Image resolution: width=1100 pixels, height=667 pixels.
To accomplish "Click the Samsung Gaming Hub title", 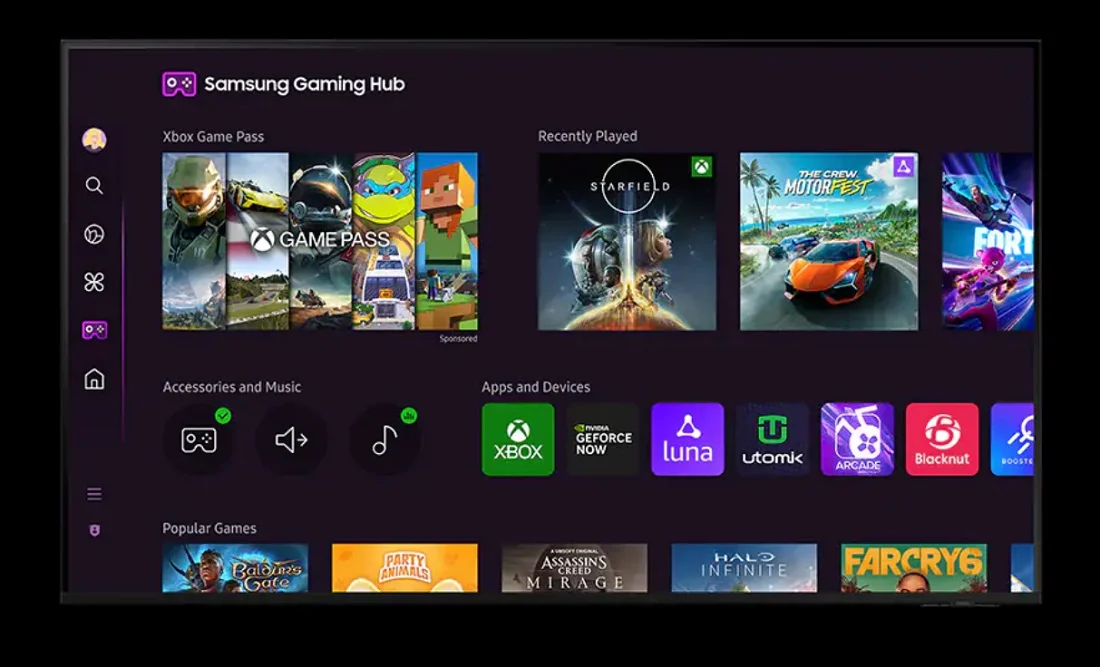I will [x=304, y=84].
